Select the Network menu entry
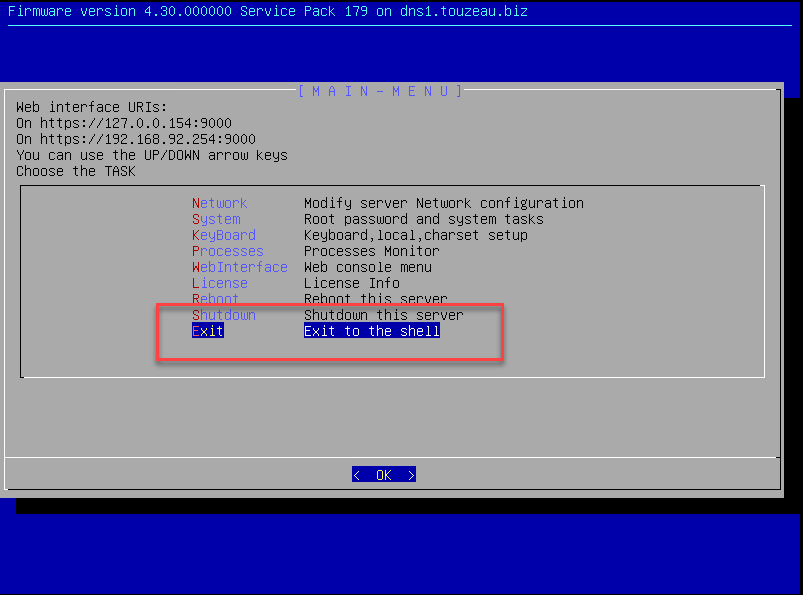The image size is (803, 595). point(219,203)
